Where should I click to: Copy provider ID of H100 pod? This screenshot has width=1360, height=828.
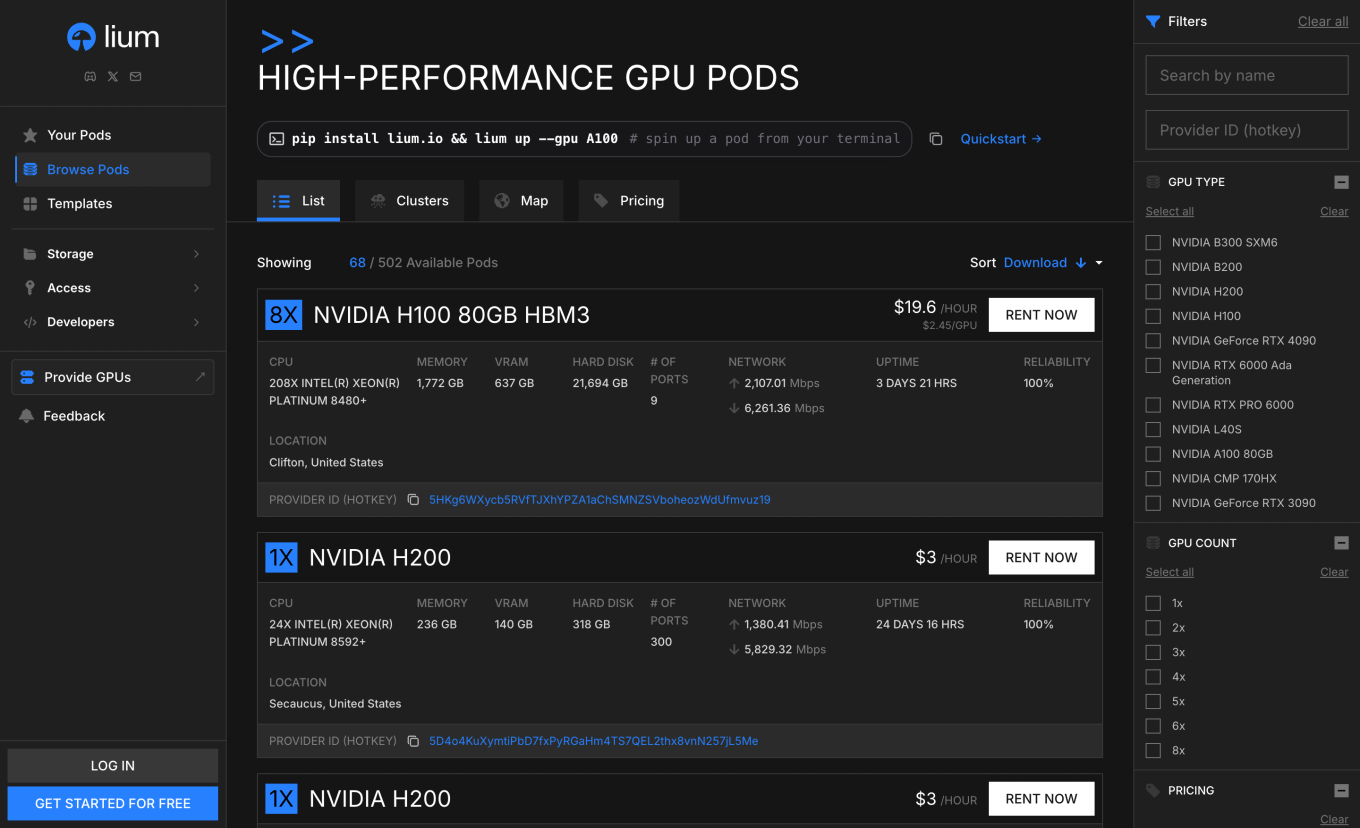click(413, 500)
